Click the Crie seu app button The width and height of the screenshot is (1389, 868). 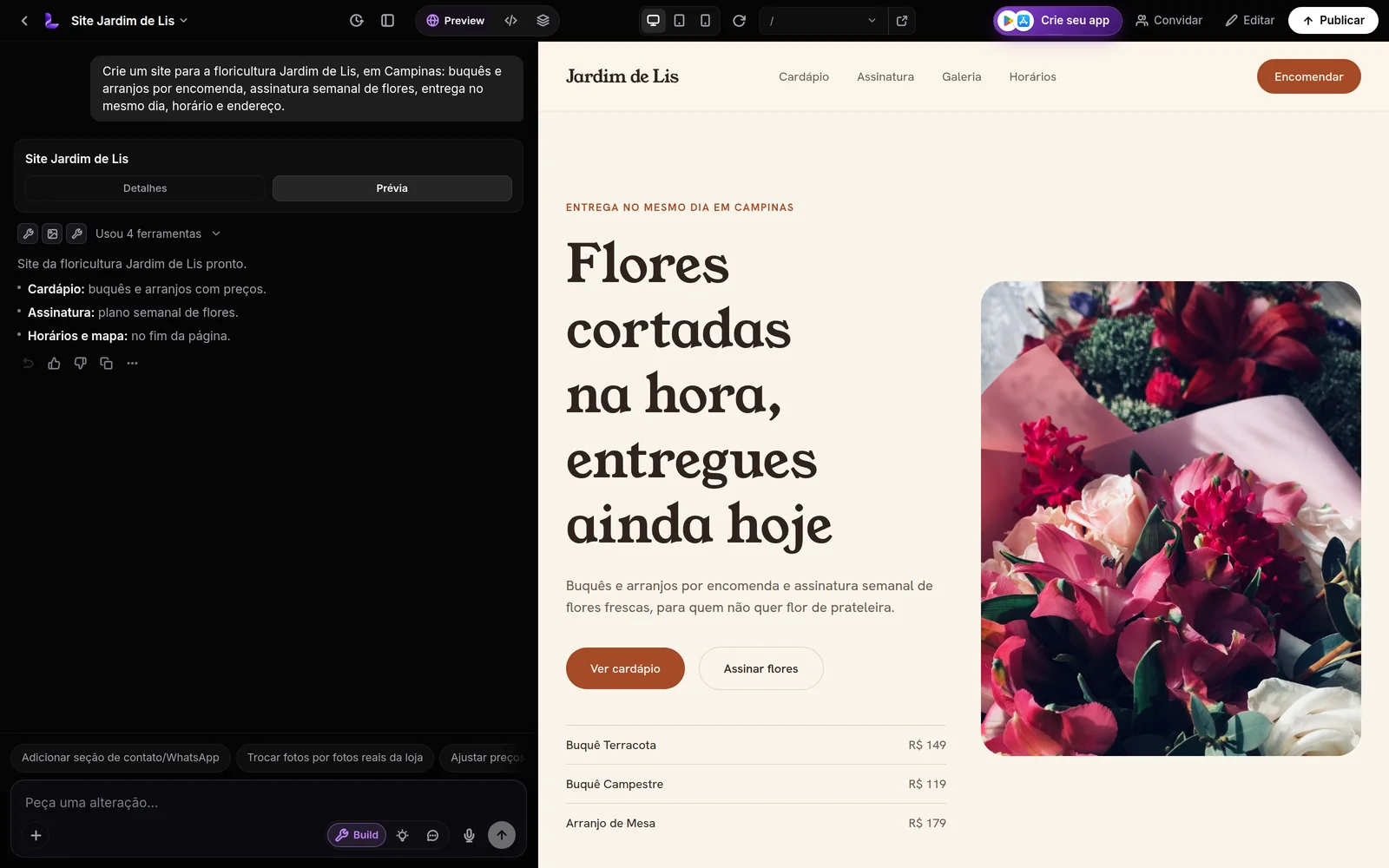(x=1057, y=21)
